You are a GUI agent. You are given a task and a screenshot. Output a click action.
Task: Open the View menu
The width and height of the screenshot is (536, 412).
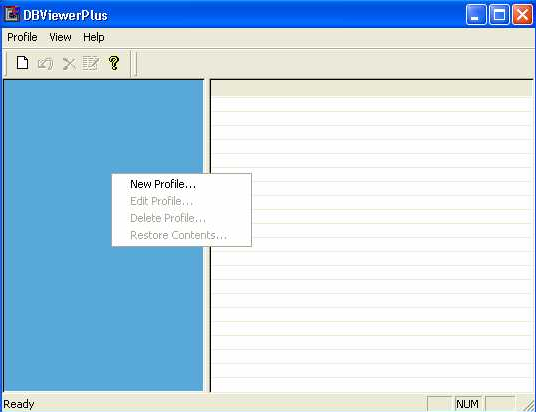(x=60, y=37)
